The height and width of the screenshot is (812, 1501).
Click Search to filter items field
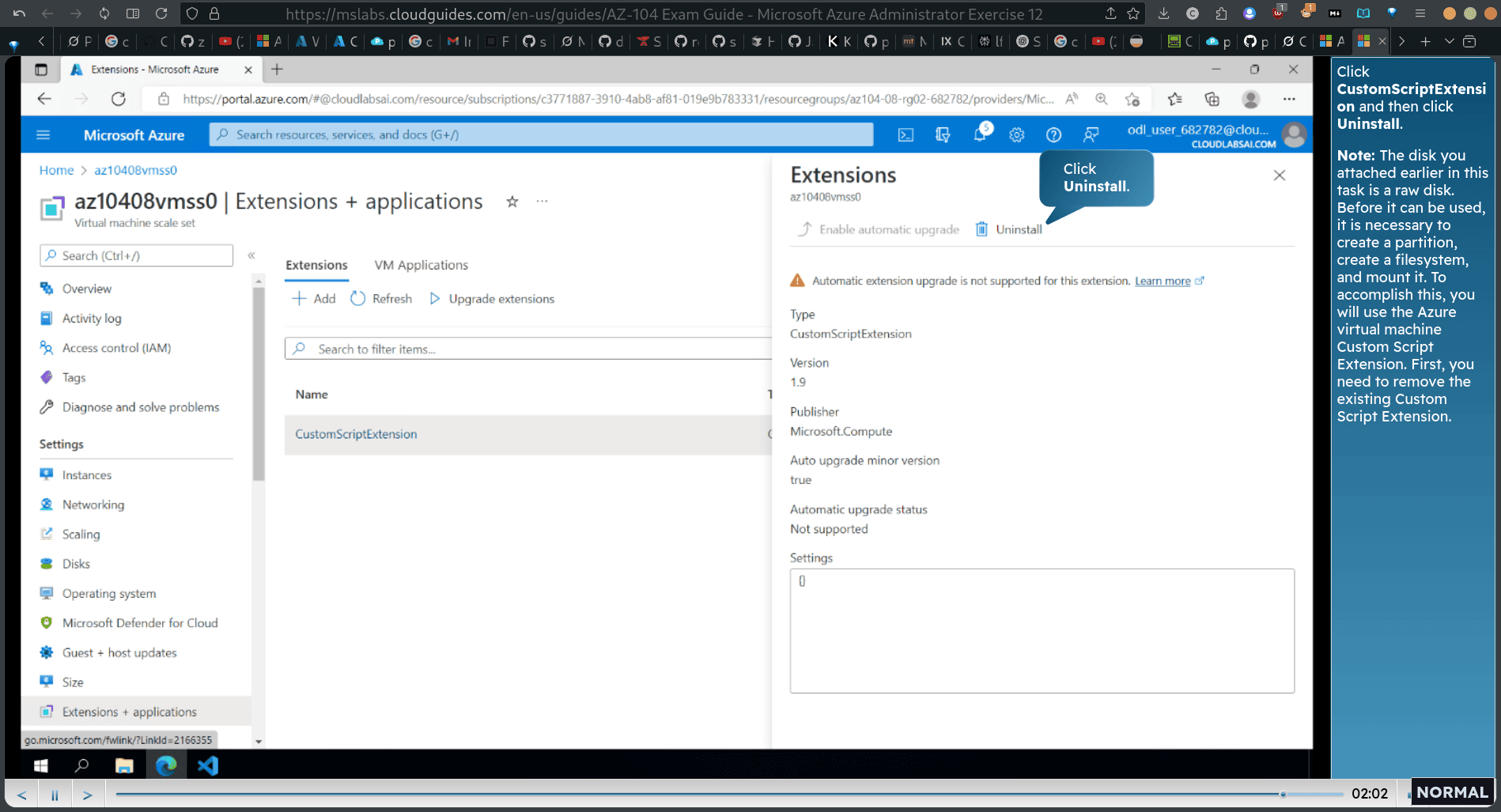point(527,349)
